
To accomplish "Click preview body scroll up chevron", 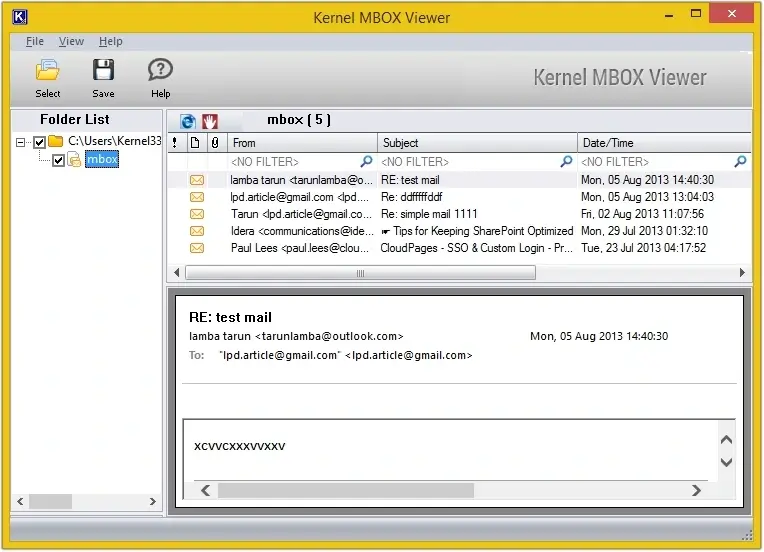I will (x=726, y=440).
